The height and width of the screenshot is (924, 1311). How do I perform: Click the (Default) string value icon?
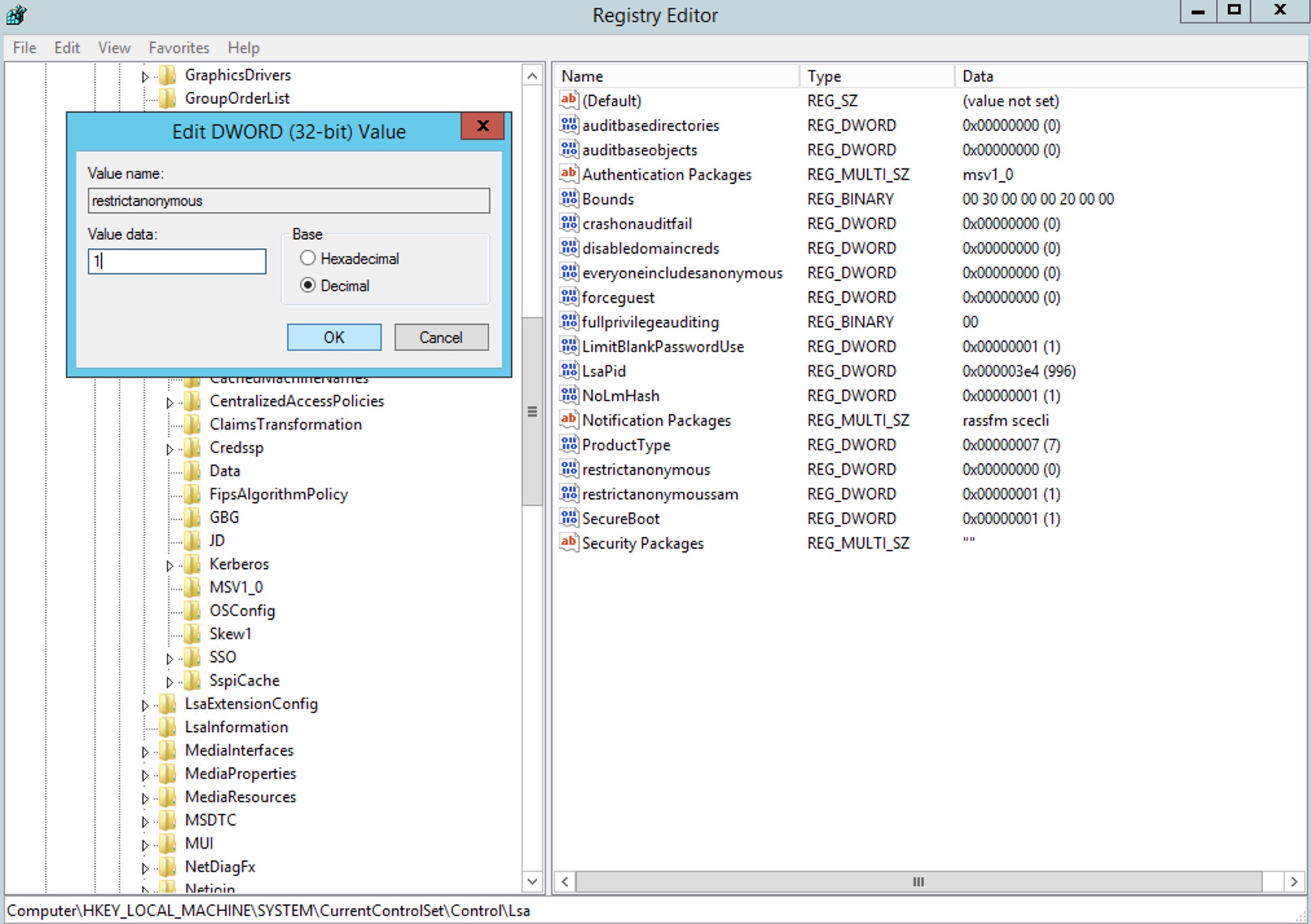(569, 100)
